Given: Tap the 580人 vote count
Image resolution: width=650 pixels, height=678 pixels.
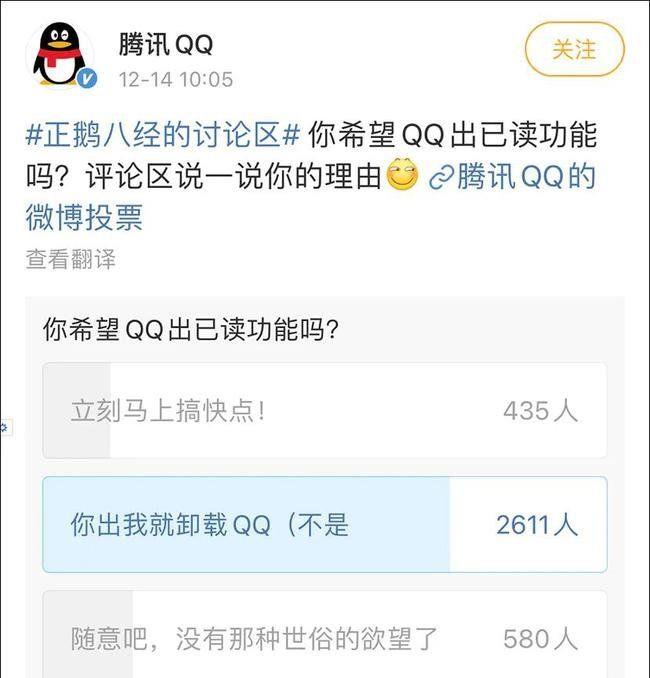Looking at the screenshot, I should click(541, 639).
